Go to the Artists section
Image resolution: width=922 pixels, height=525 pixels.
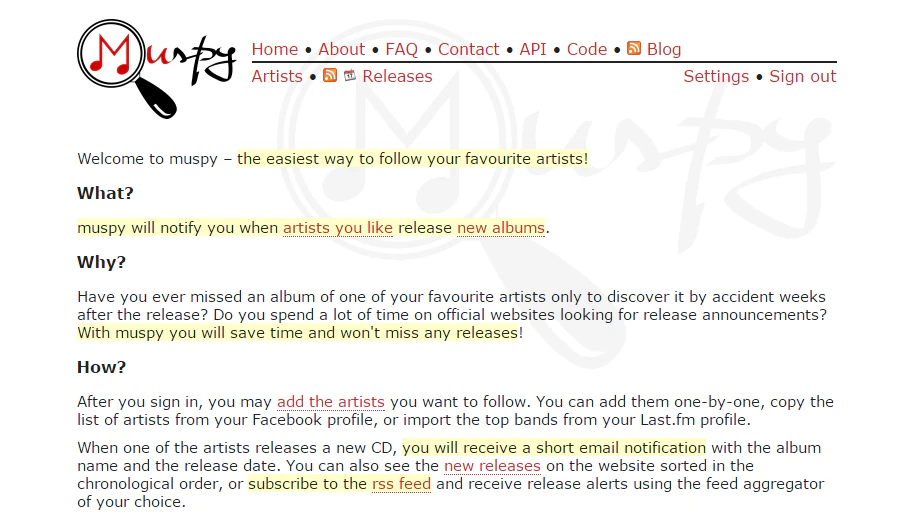click(x=277, y=76)
